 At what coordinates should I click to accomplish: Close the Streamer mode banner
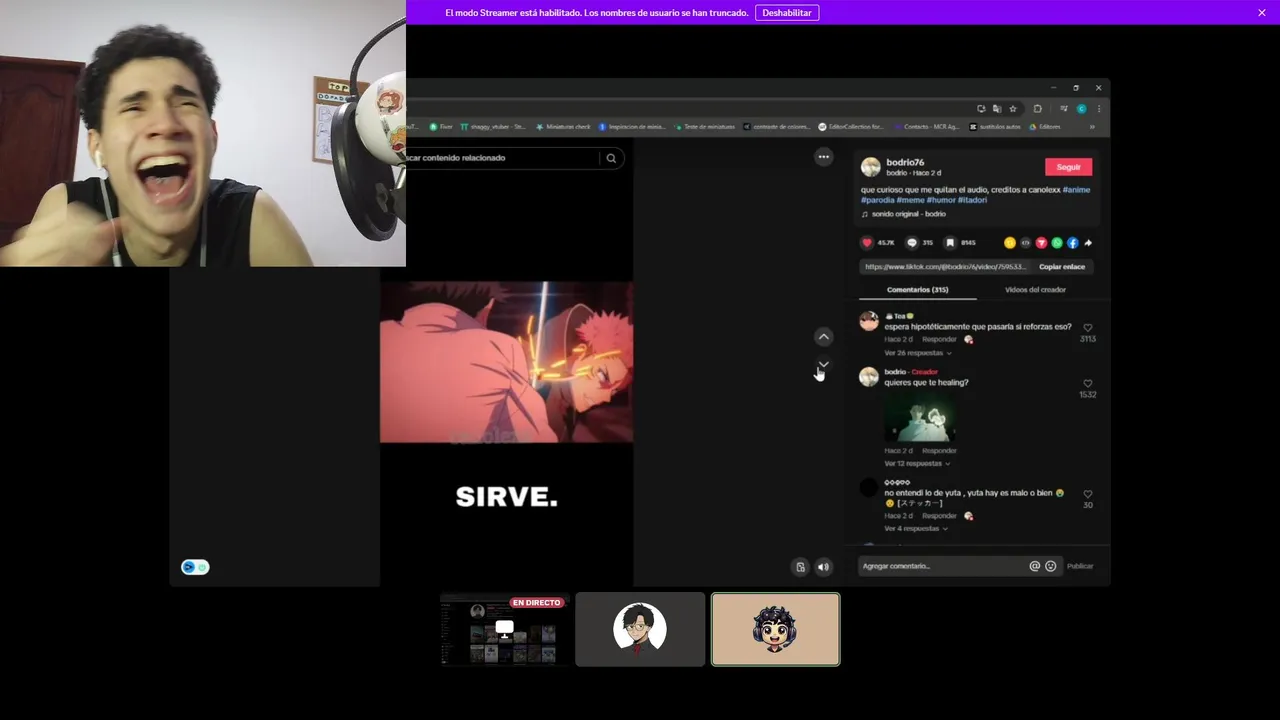click(x=1262, y=12)
